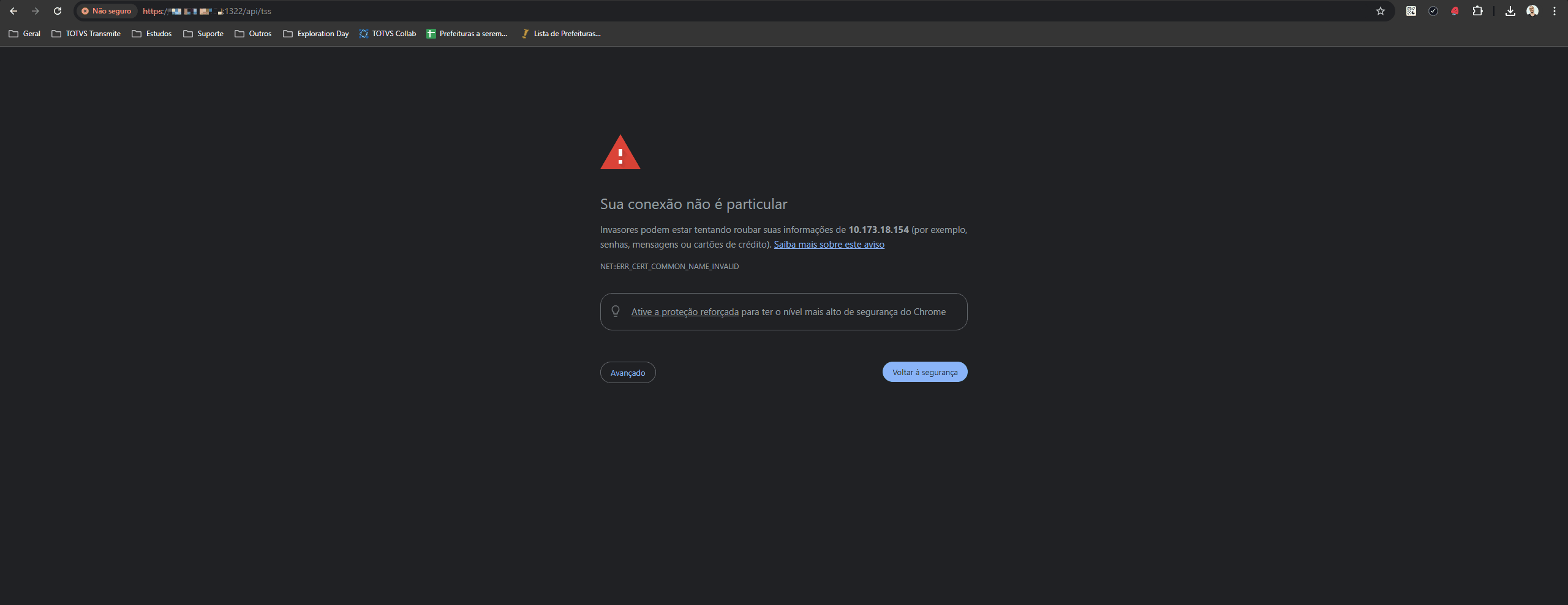
Task: Click the 'Não seguro' security chip
Action: click(x=107, y=11)
